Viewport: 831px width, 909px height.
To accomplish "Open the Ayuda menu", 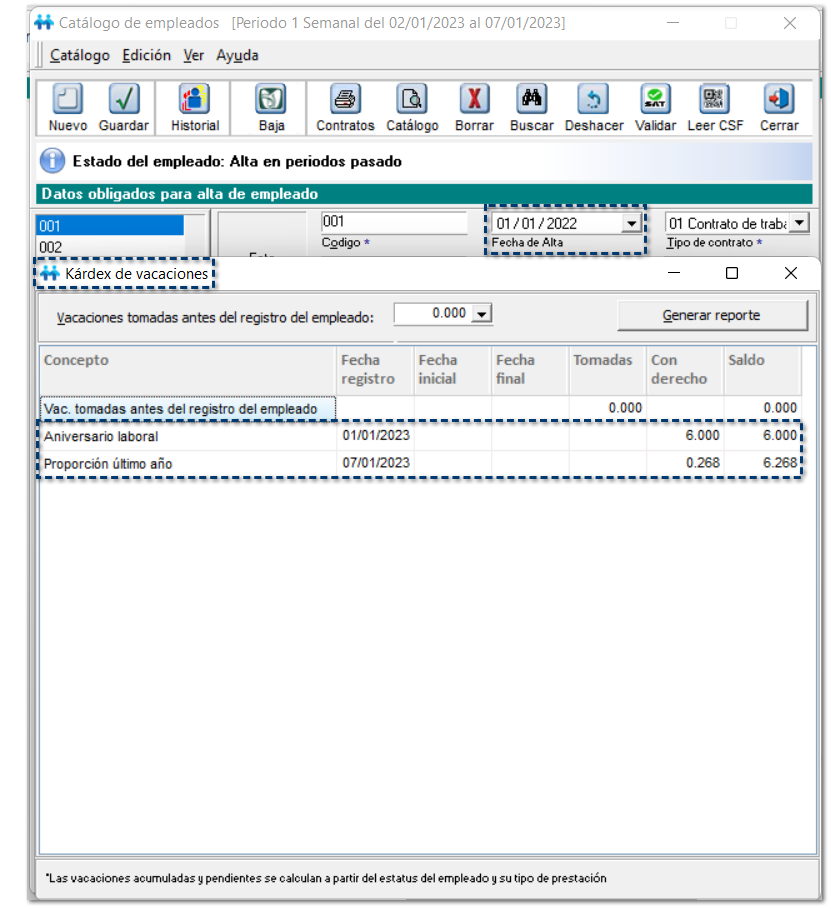I will [x=237, y=56].
